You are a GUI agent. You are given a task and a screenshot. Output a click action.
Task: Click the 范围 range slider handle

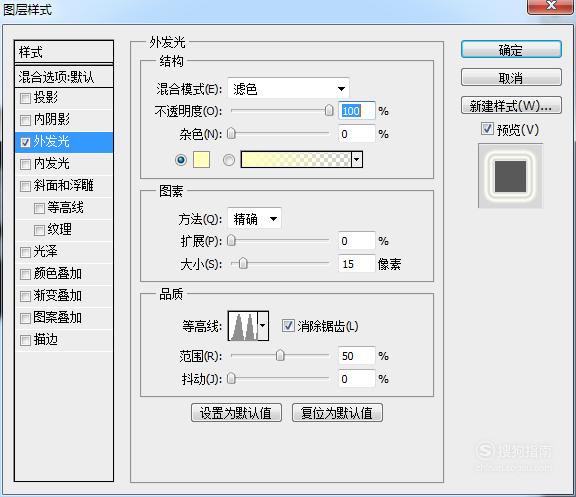point(280,355)
